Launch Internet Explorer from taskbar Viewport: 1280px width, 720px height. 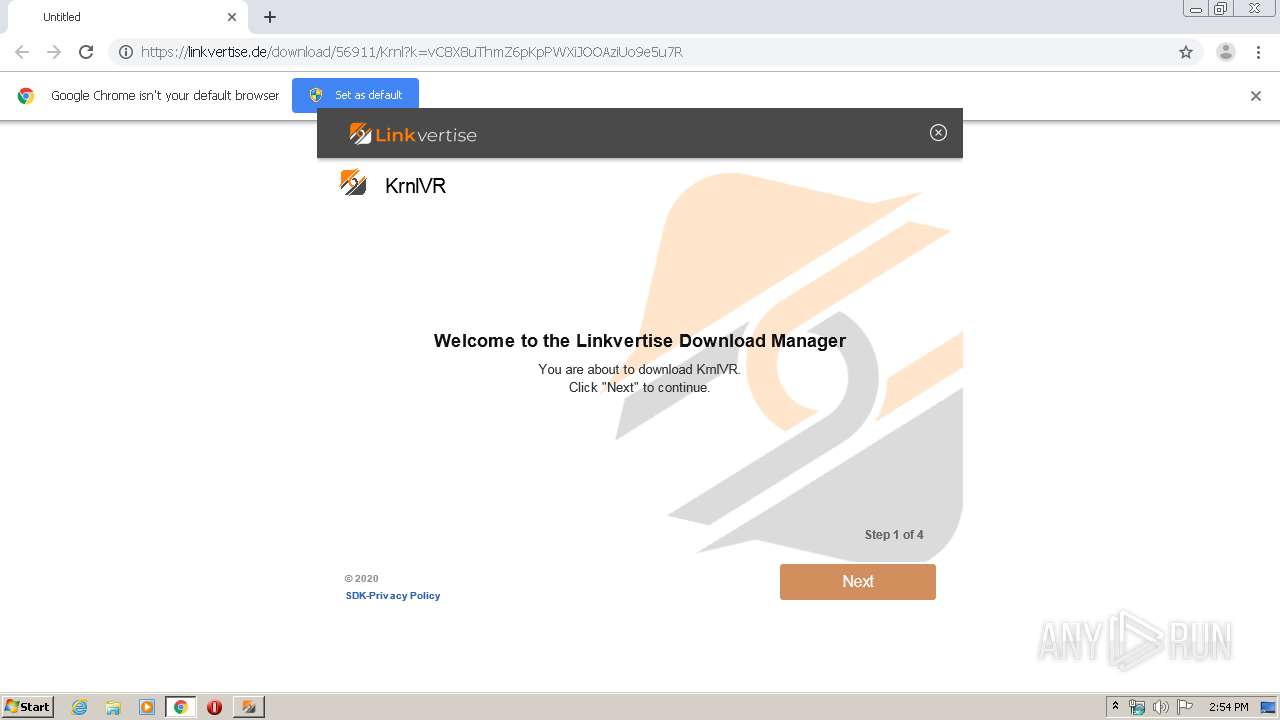click(x=79, y=707)
